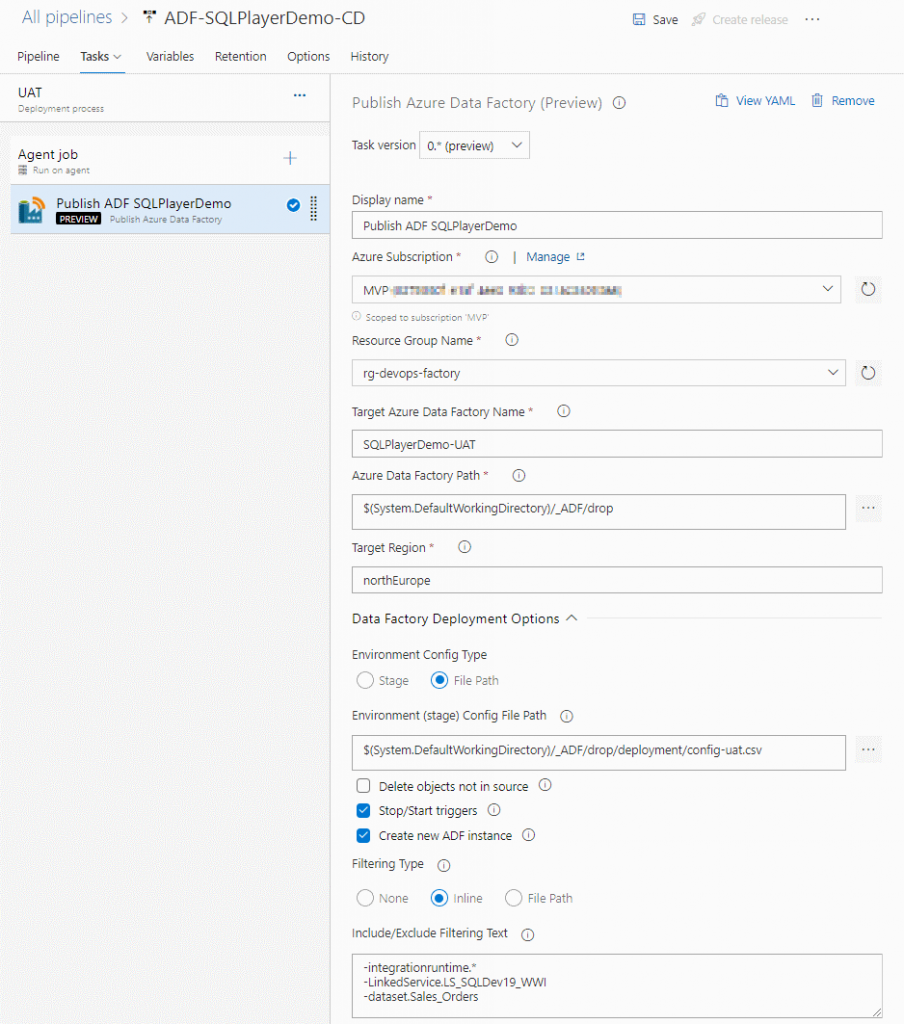Viewport: 904px width, 1024px height.
Task: Expand the Azure Subscription dropdown
Action: click(x=825, y=289)
